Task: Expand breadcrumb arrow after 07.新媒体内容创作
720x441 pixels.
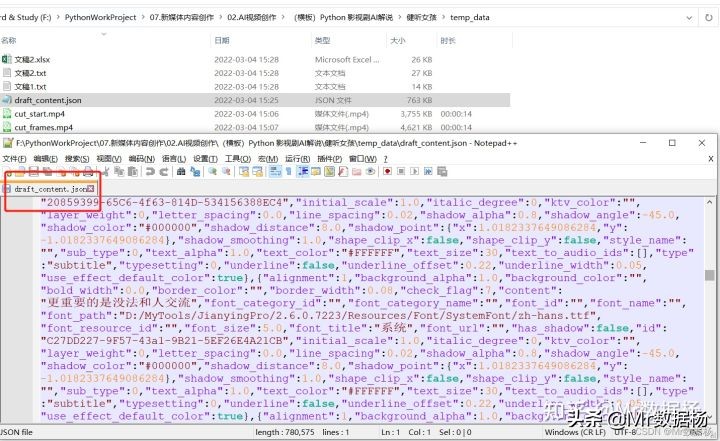Action: 220,17
